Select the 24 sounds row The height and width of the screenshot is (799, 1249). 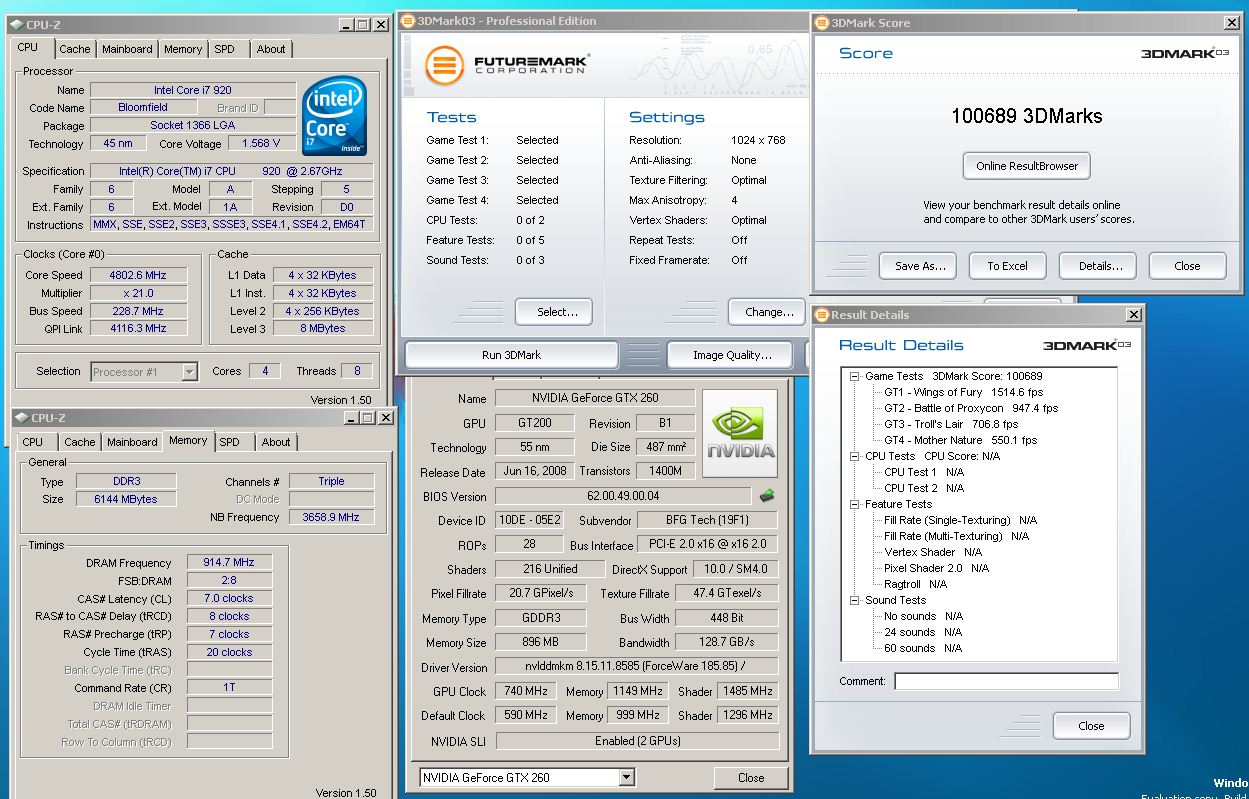923,632
